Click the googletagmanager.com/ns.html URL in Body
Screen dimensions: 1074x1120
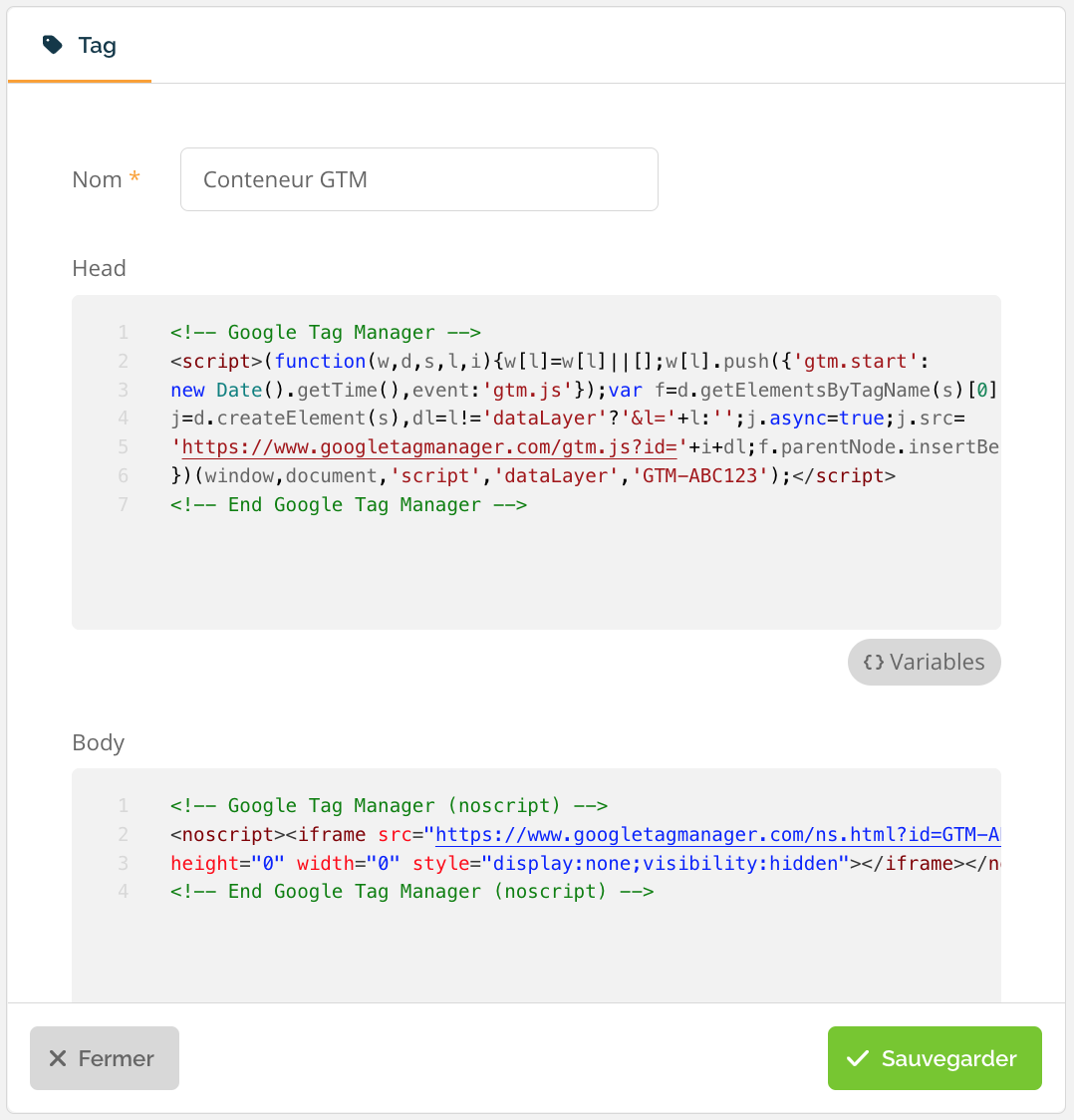pos(717,834)
